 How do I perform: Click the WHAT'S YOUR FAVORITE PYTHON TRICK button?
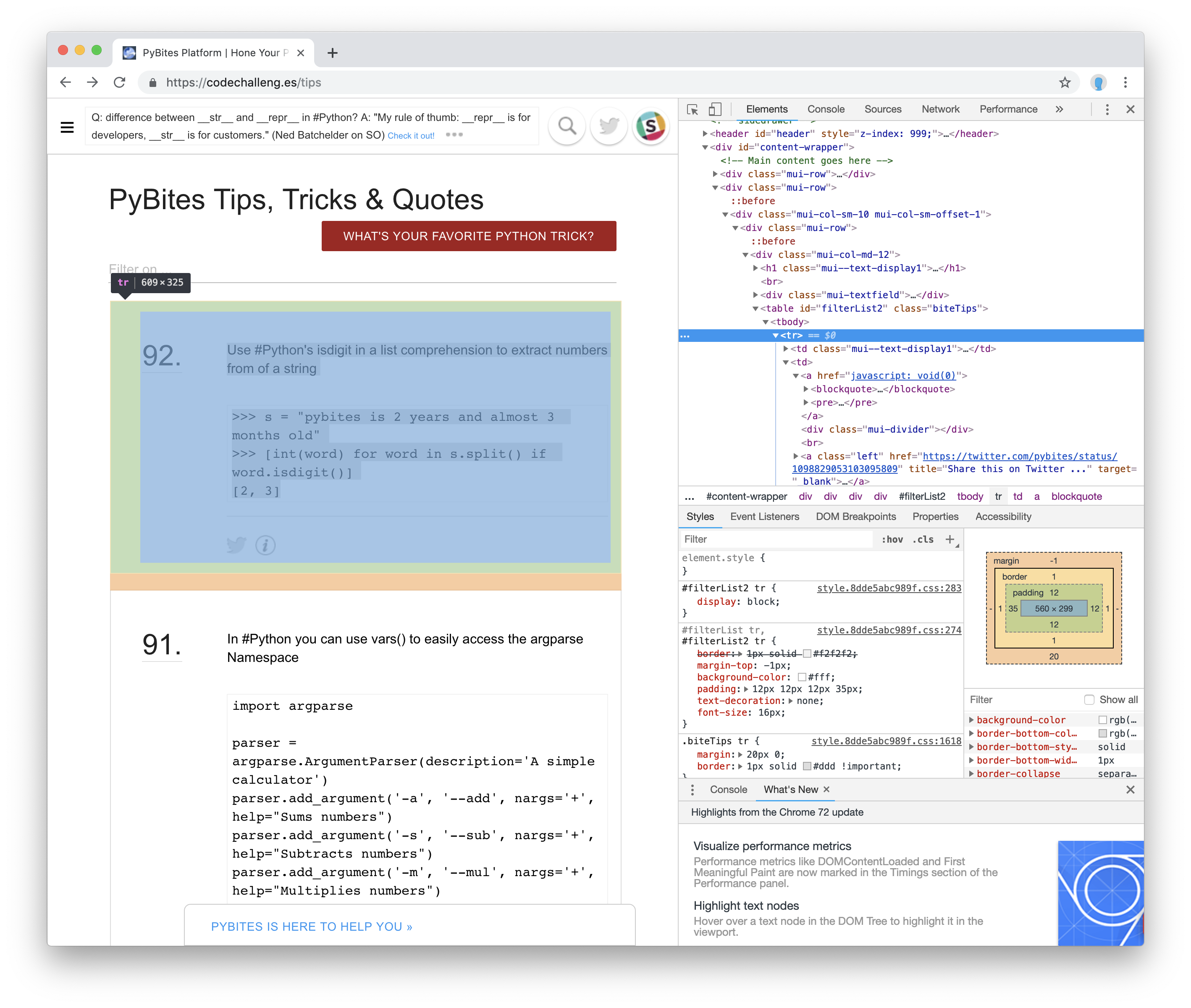(469, 236)
